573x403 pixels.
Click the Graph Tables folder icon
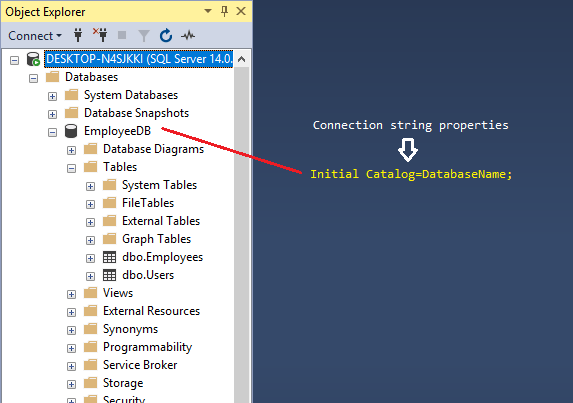(x=110, y=239)
